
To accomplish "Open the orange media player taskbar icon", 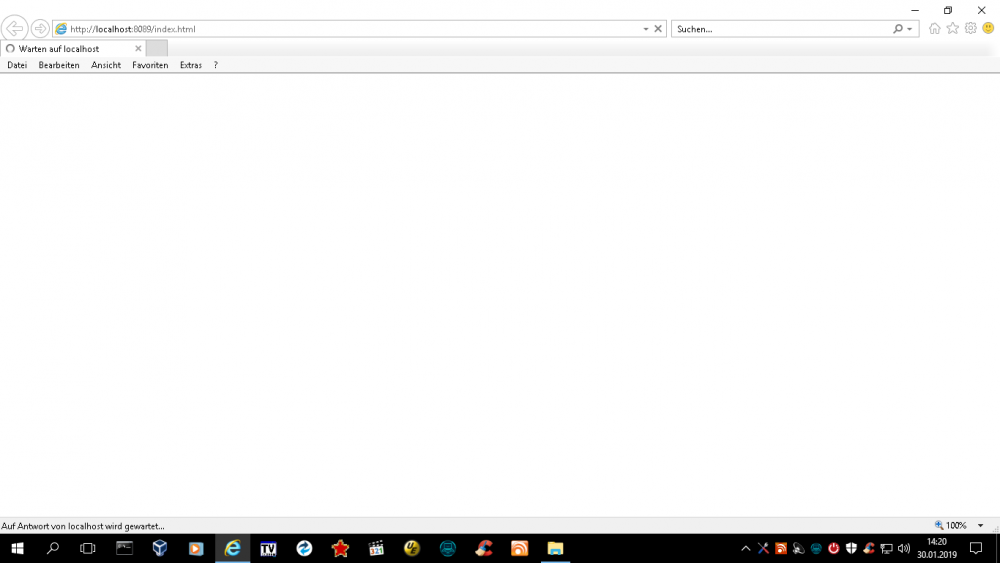I will (196, 548).
